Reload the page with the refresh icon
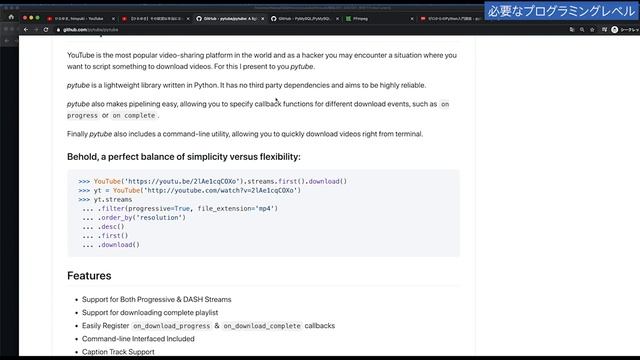 [46, 30]
